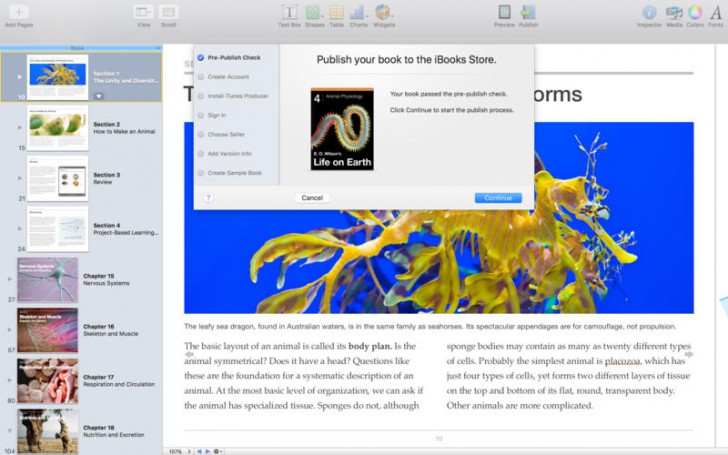Open the Colors picker
This screenshot has height=455, width=728.
(695, 13)
